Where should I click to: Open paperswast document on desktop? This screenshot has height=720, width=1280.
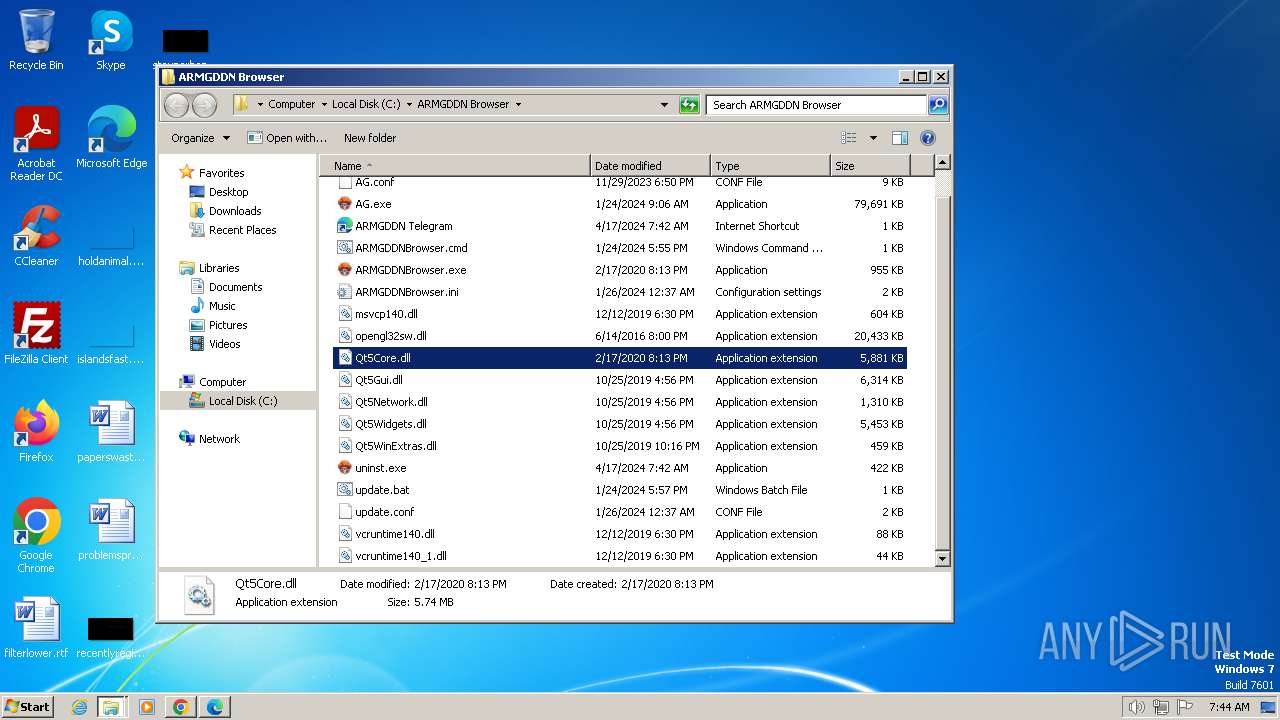111,432
